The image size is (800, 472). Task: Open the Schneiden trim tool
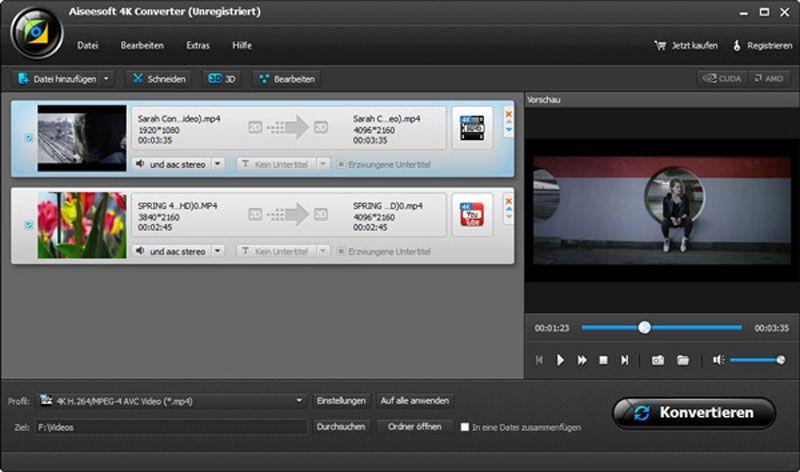(159, 79)
